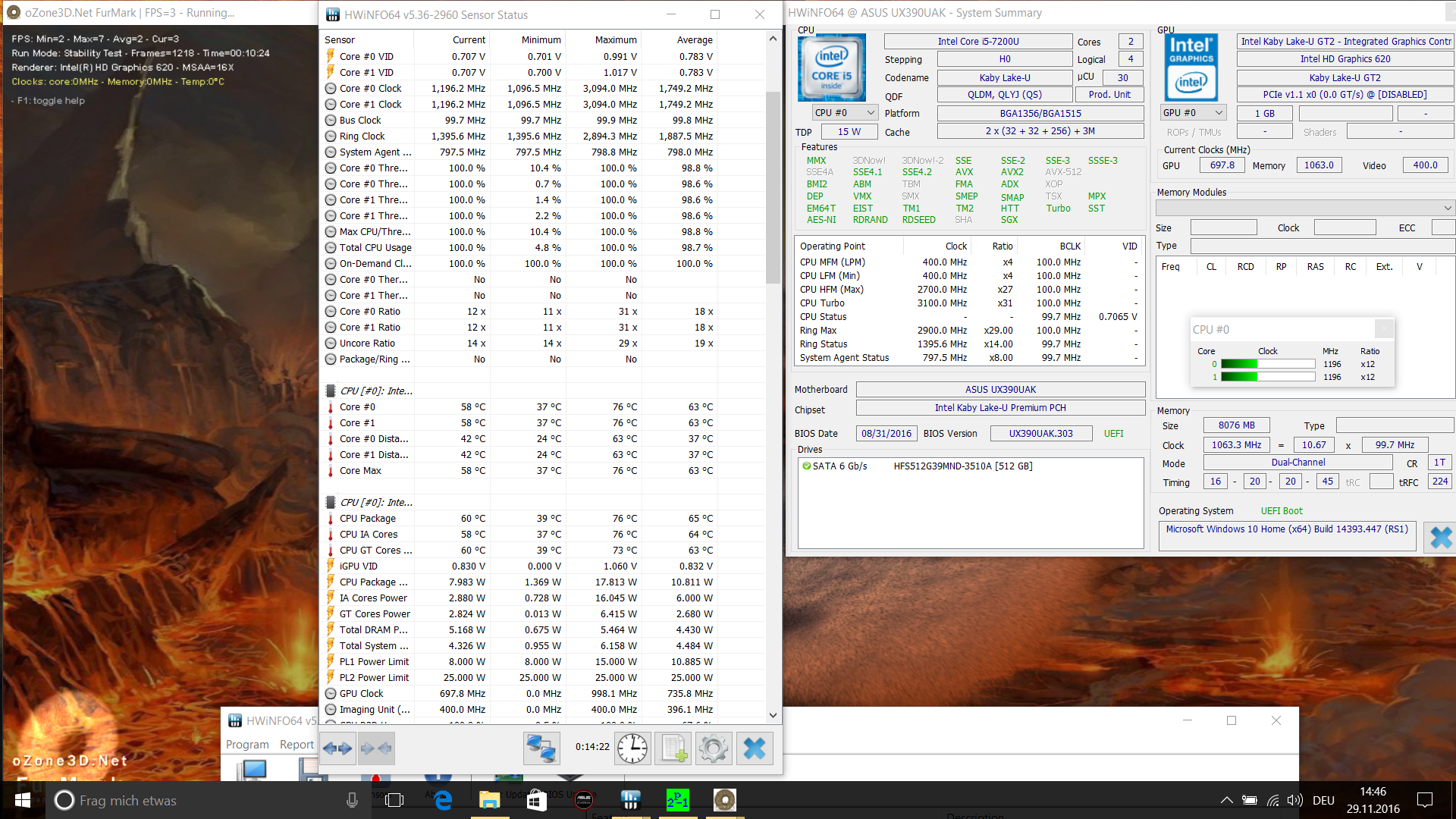
Task: Open the Program menu in HWiNFO64 main window
Action: 247,745
